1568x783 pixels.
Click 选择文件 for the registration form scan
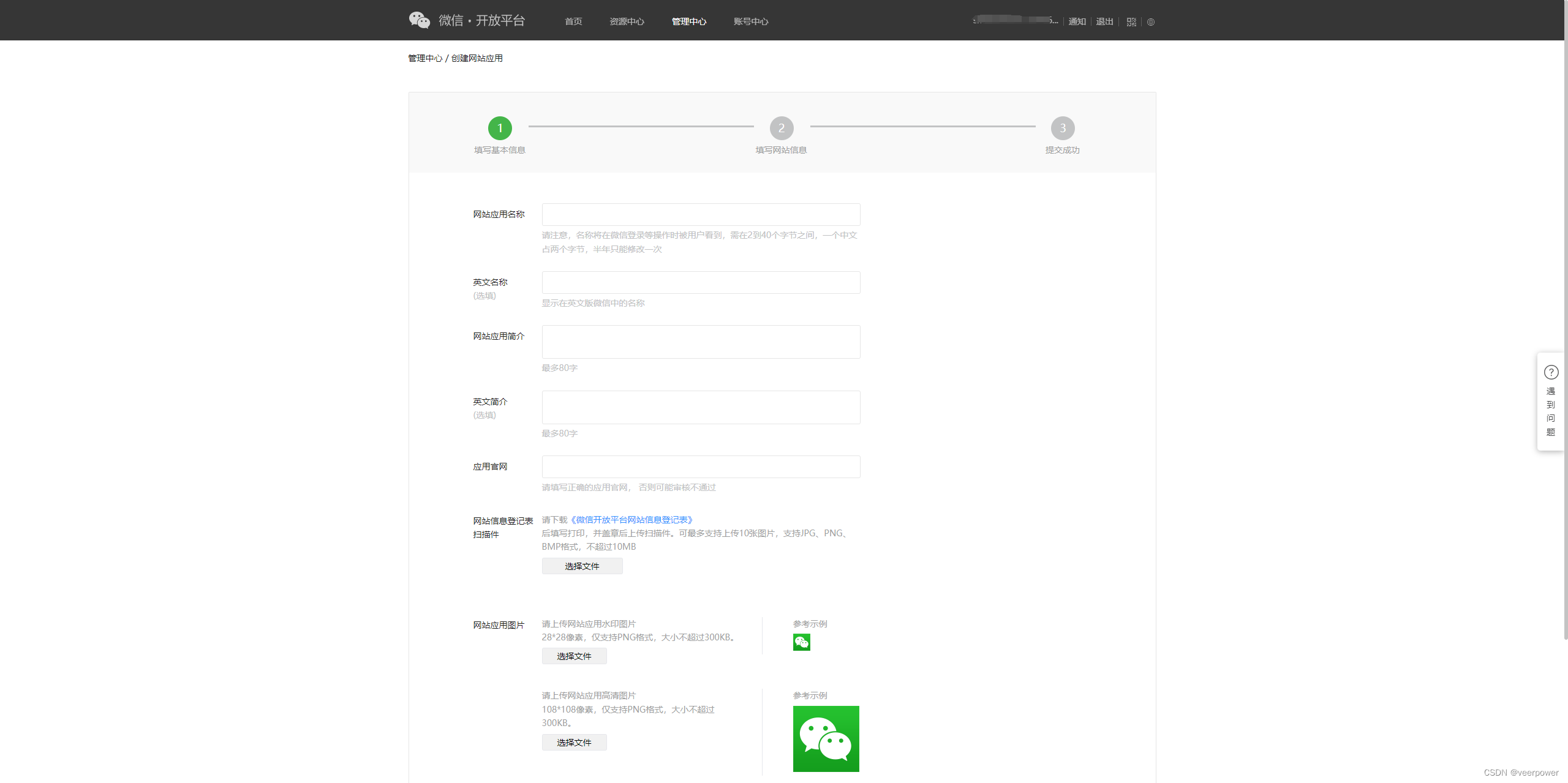coord(582,566)
